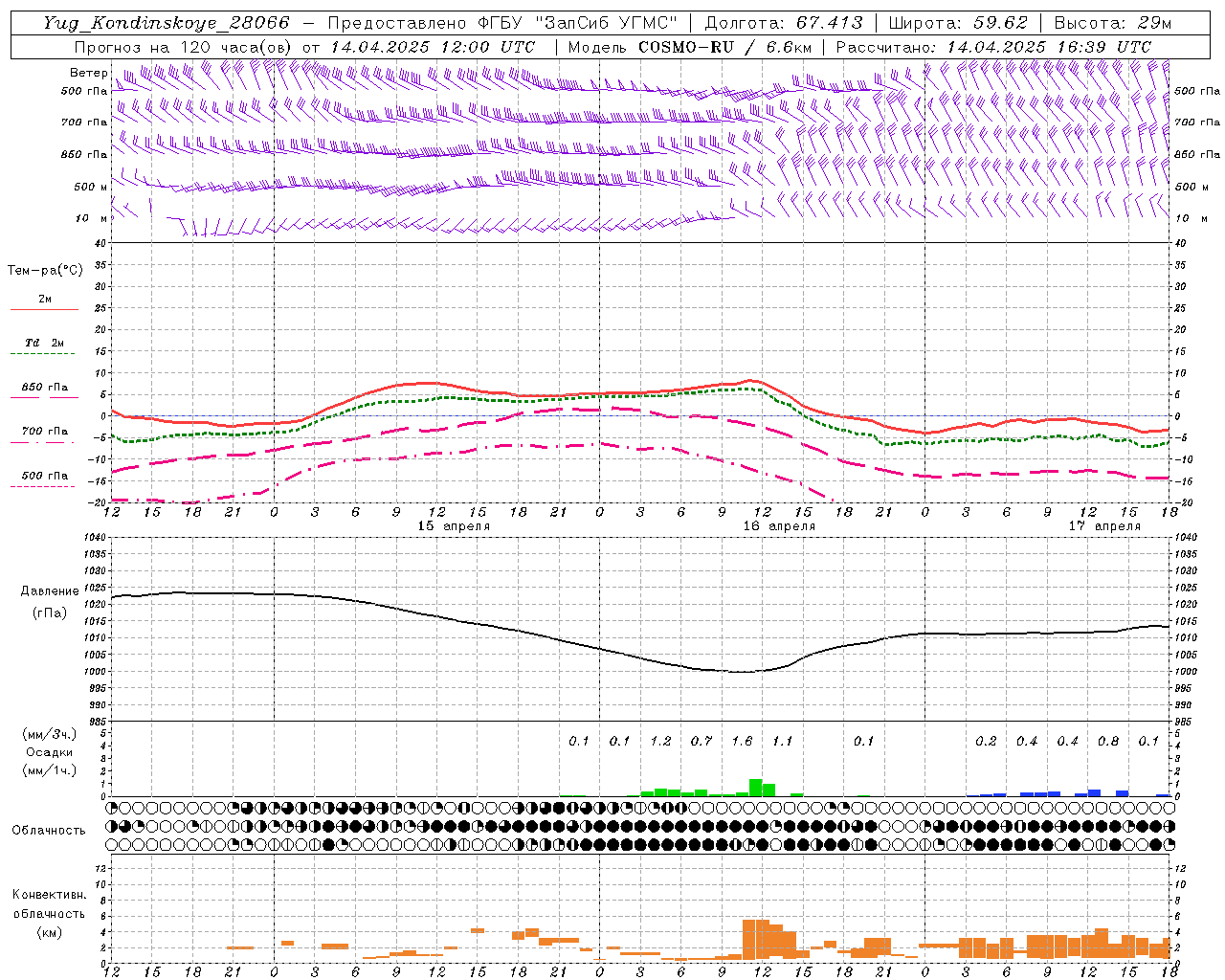
Task: Click the tallest green precipitation bar
Action: pos(756,788)
